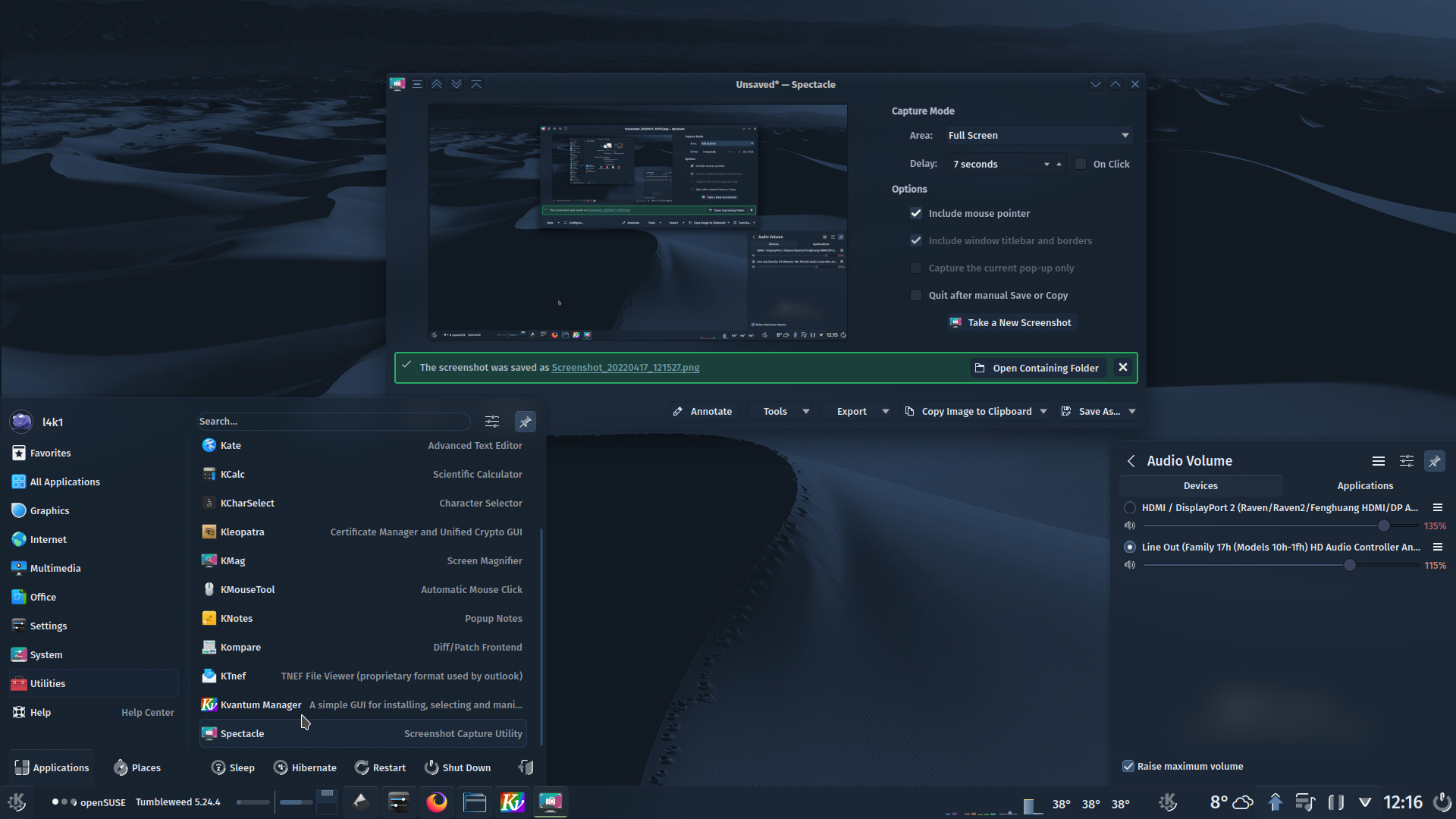This screenshot has width=1456, height=819.
Task: Pin the Audio Volume popup open
Action: click(1434, 461)
